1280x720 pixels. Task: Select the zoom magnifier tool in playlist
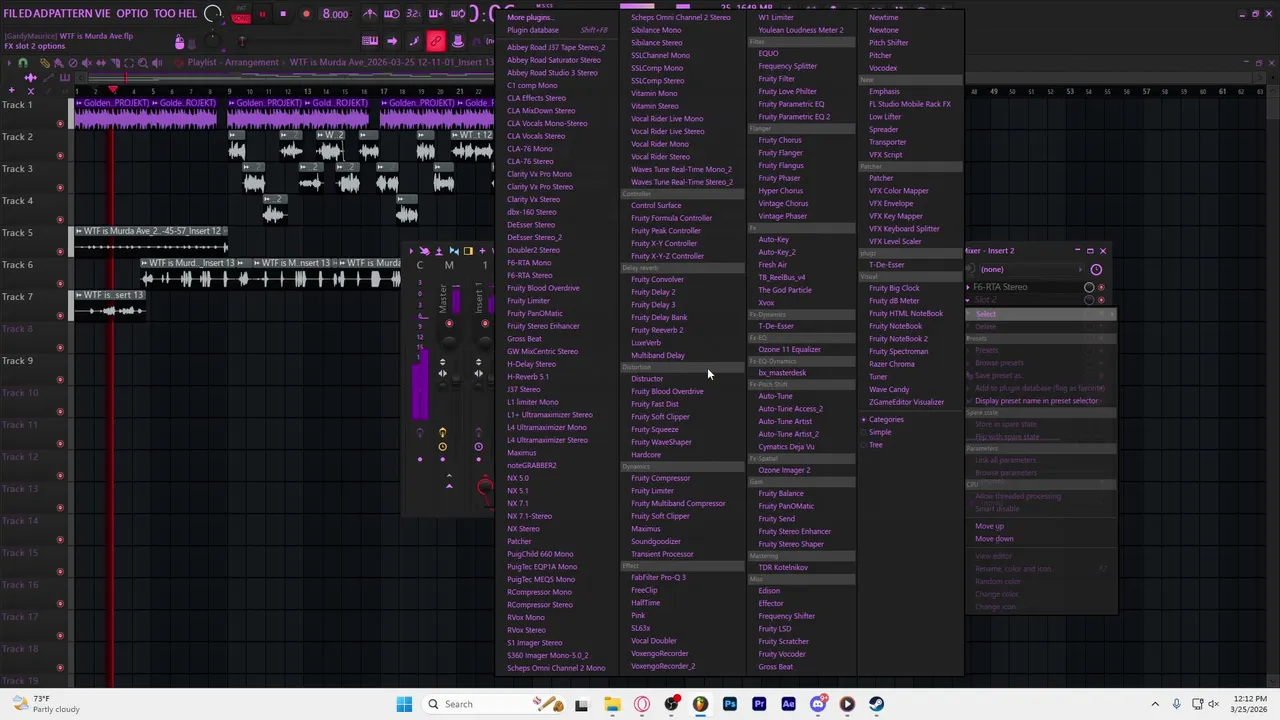pyautogui.click(x=145, y=63)
